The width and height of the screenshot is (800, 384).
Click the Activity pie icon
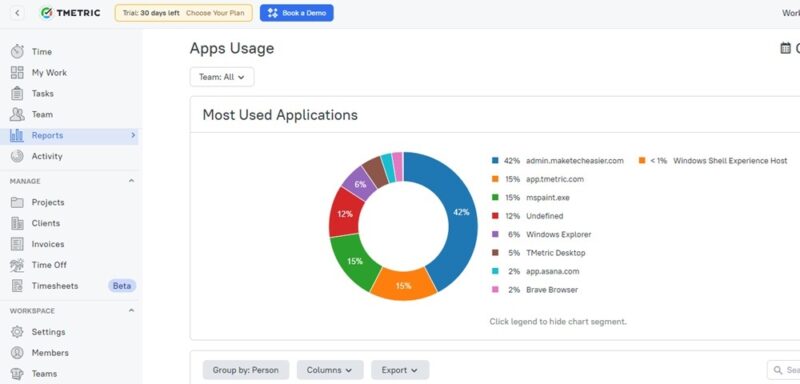[x=17, y=156]
